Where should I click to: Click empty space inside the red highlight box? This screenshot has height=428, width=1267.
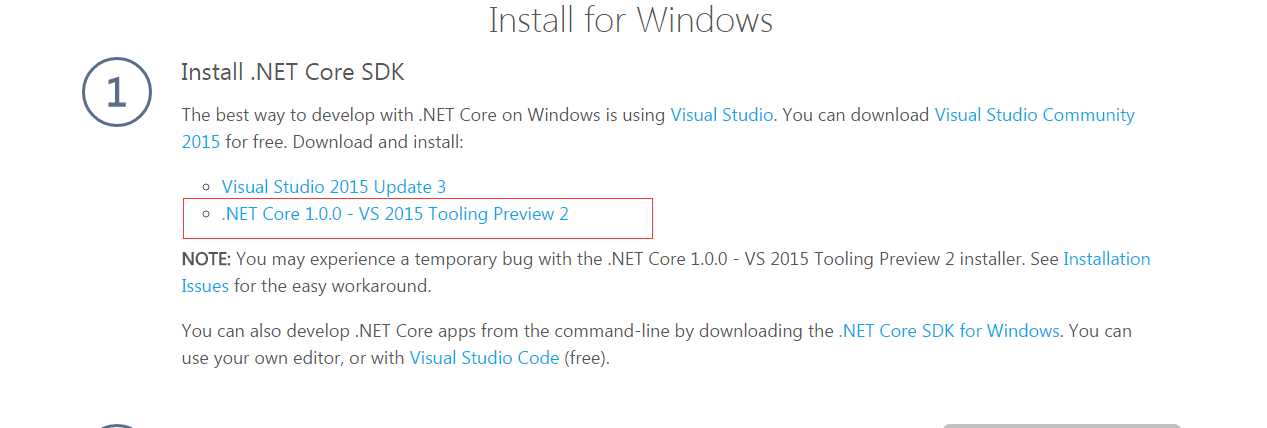click(610, 218)
